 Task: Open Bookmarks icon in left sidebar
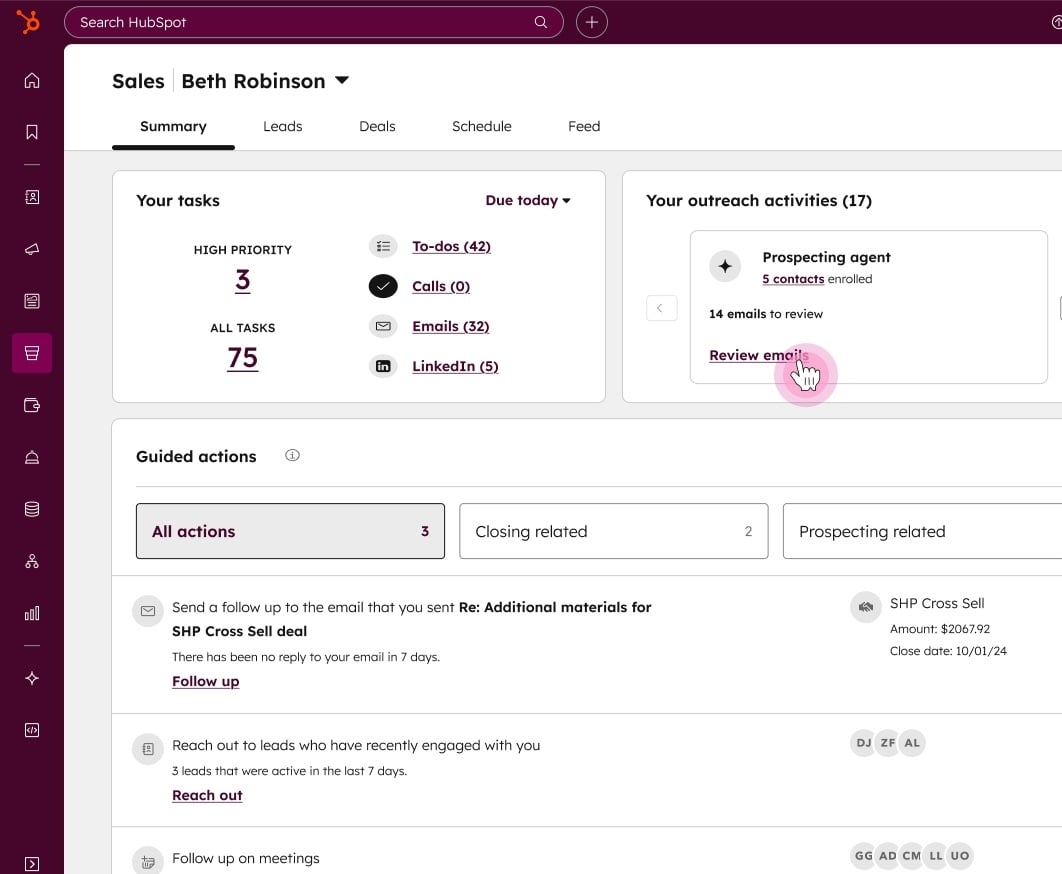coord(32,132)
